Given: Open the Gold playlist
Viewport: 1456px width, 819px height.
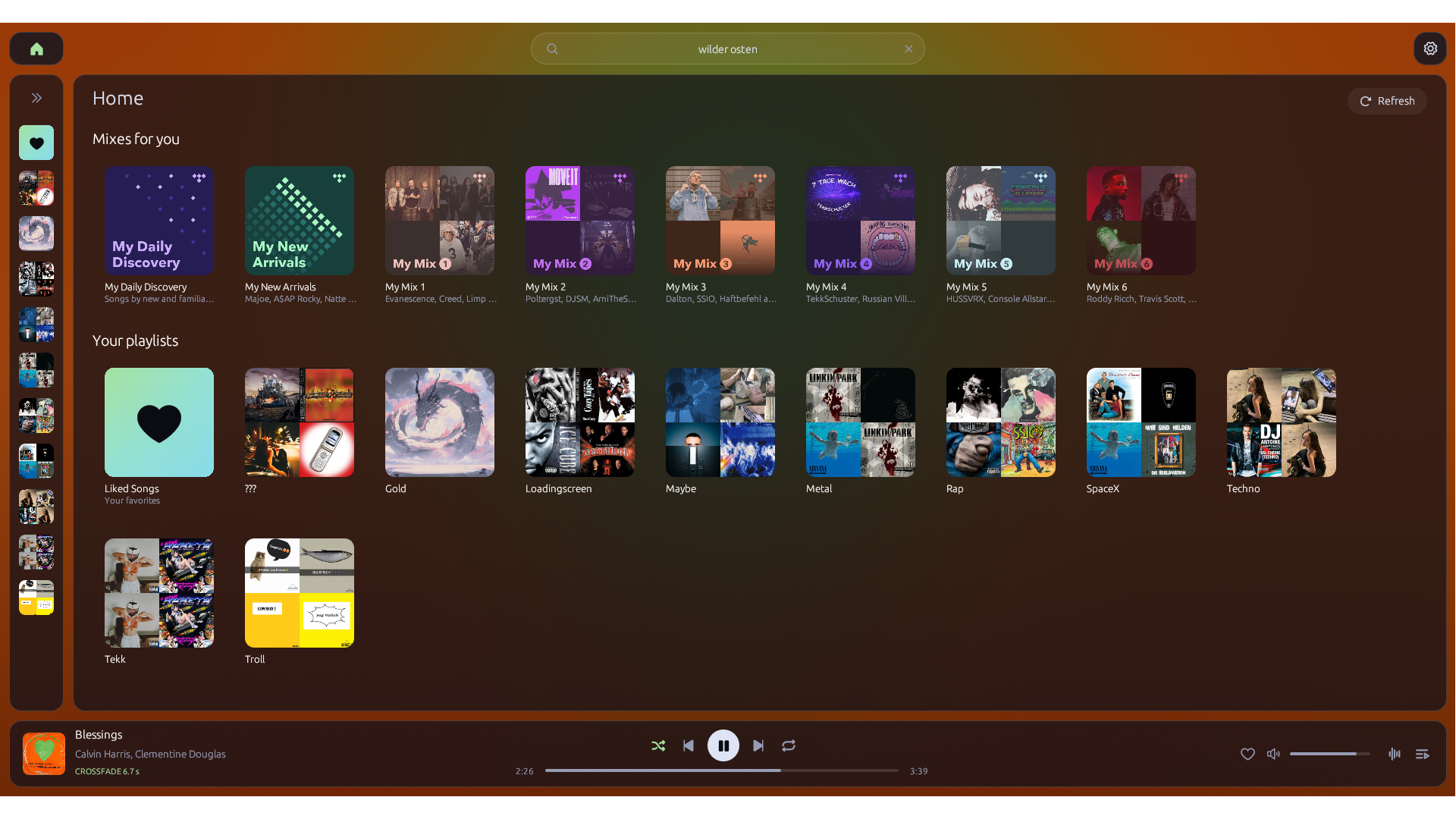Looking at the screenshot, I should (440, 422).
